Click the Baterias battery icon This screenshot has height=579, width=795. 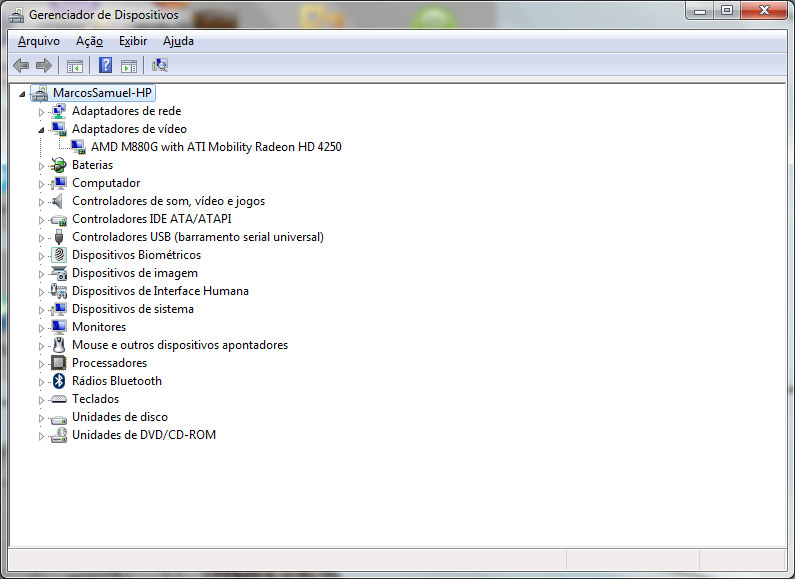(x=59, y=165)
